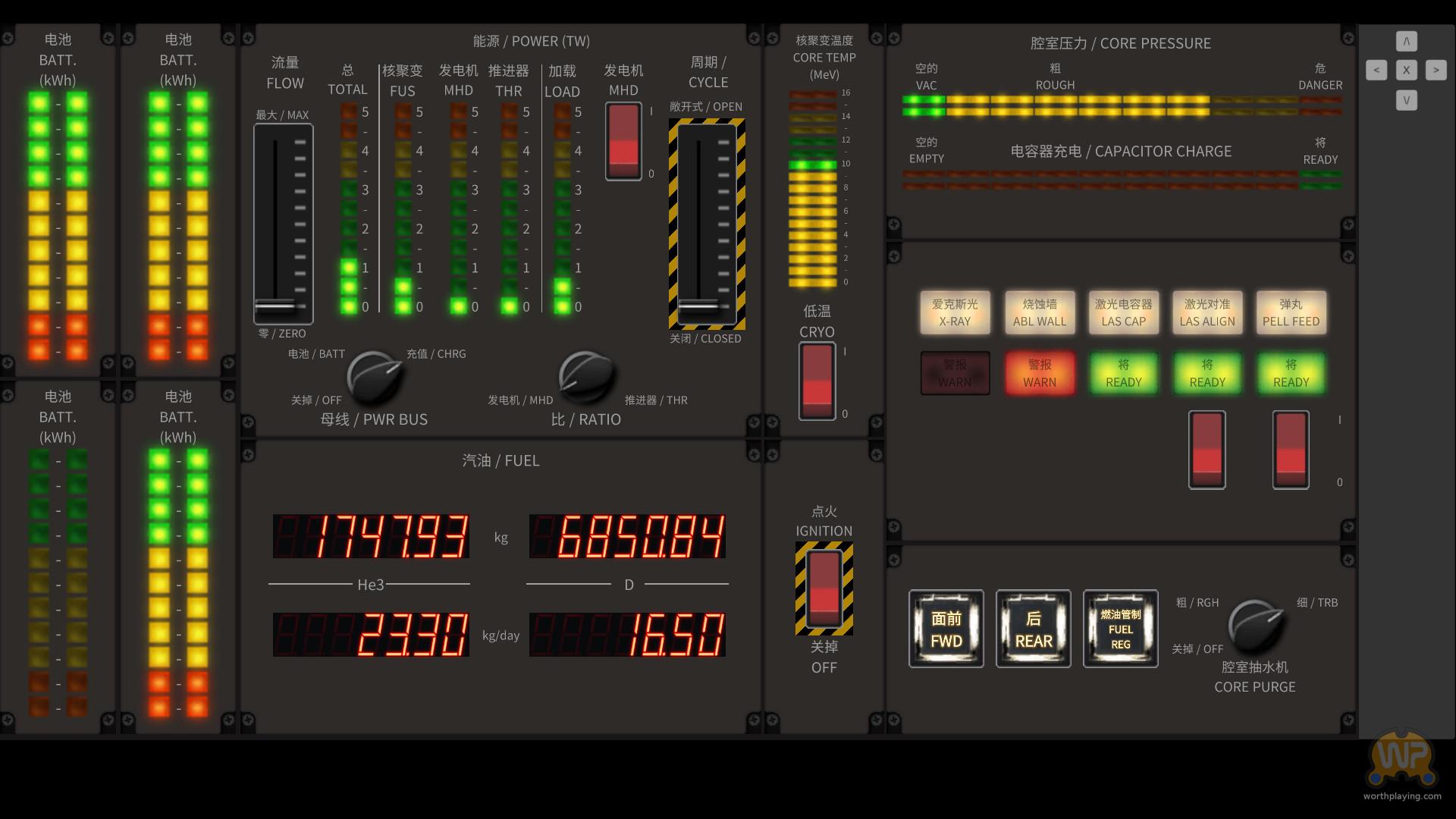Turn the CORE PURGE rotary knob
The width and height of the screenshot is (1456, 819).
tap(1255, 626)
